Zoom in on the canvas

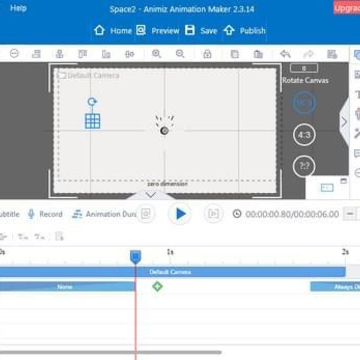[156, 54]
